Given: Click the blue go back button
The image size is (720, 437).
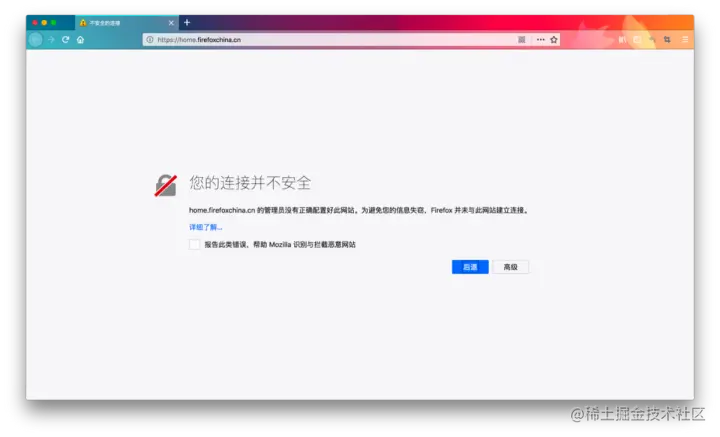Looking at the screenshot, I should click(470, 267).
